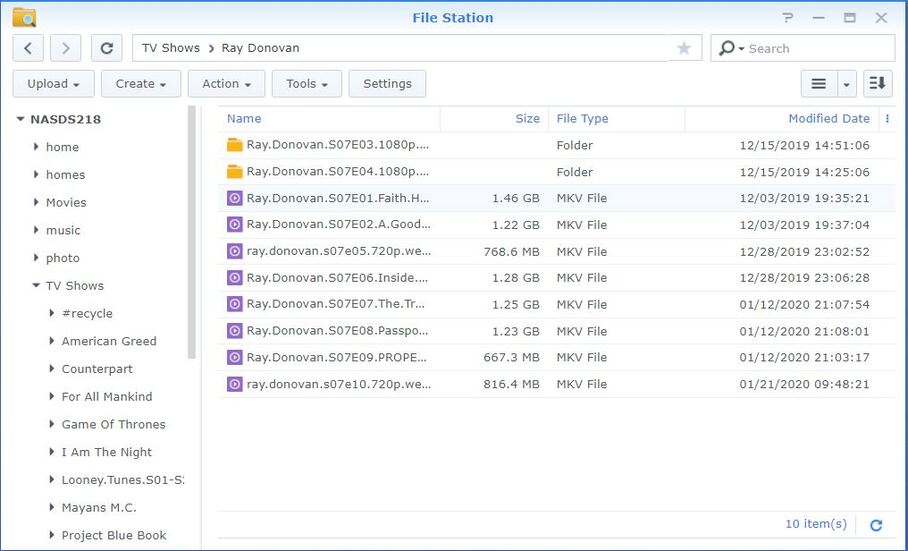The image size is (908, 551).
Task: Select the For All Mankind folder
Action: tap(107, 396)
